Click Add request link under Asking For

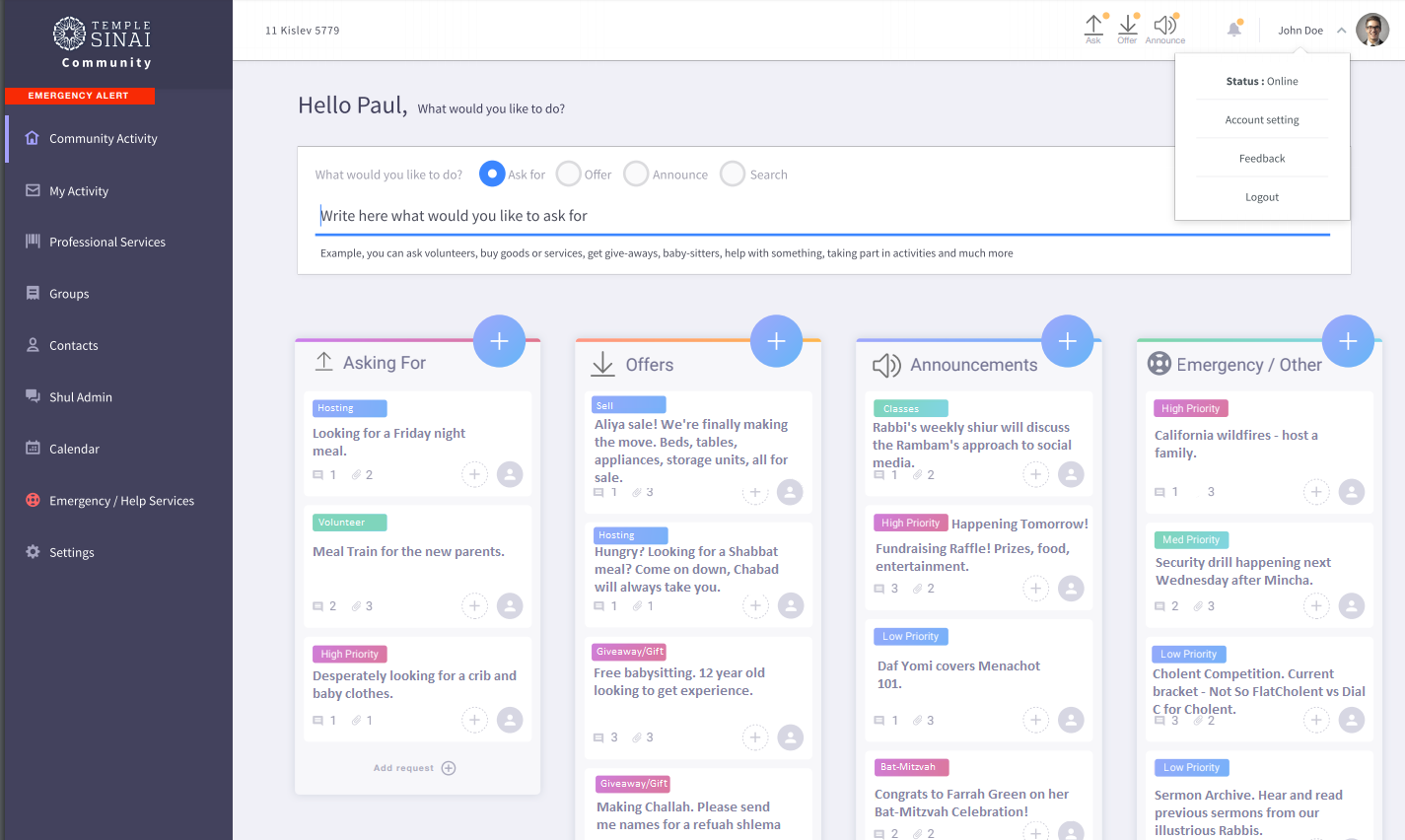(414, 768)
